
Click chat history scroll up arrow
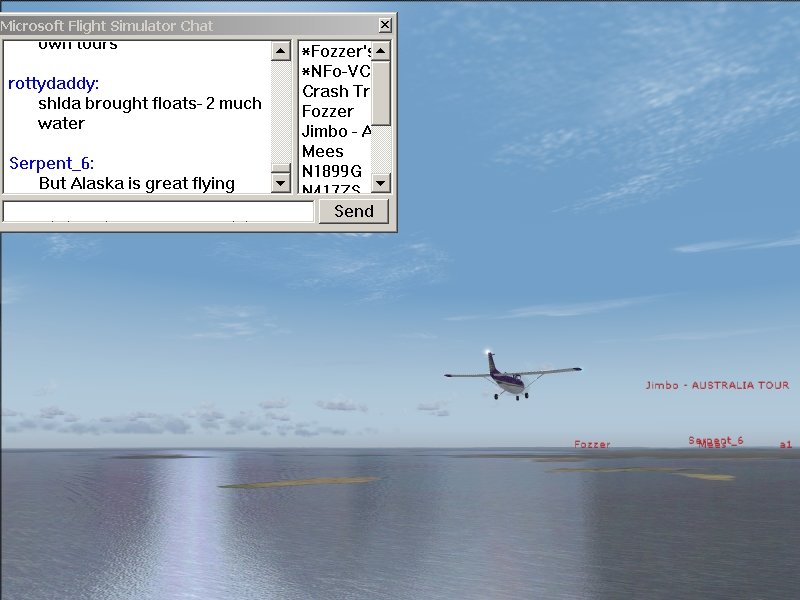pos(281,51)
